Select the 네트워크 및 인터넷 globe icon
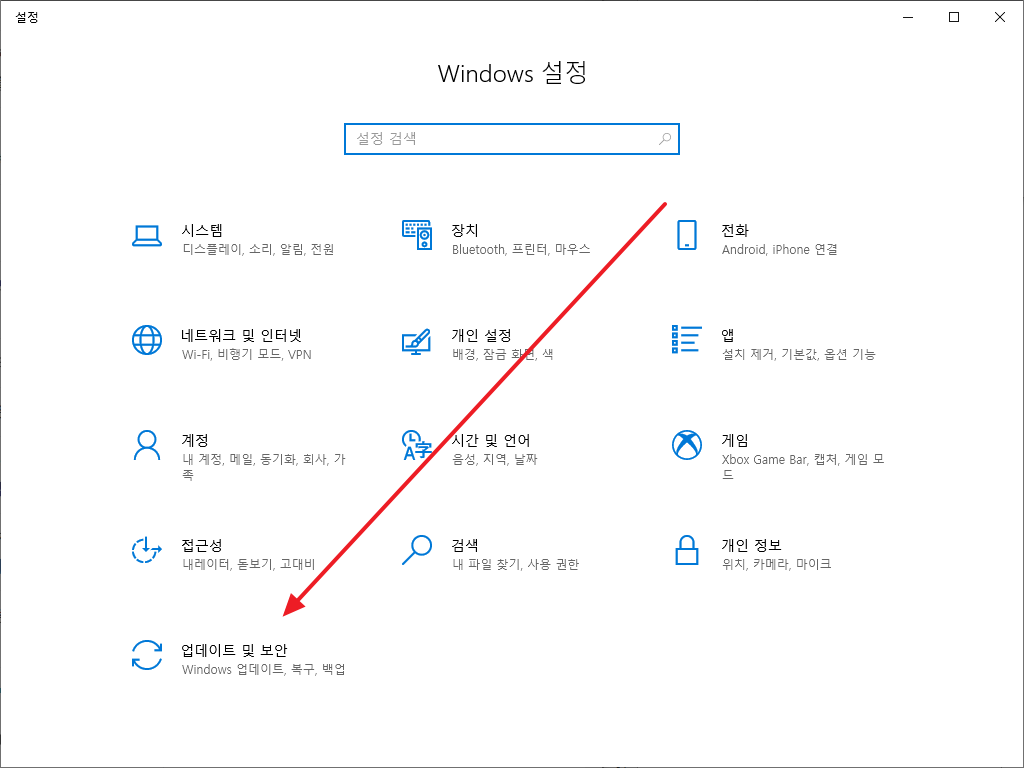This screenshot has height=768, width=1024. [147, 340]
